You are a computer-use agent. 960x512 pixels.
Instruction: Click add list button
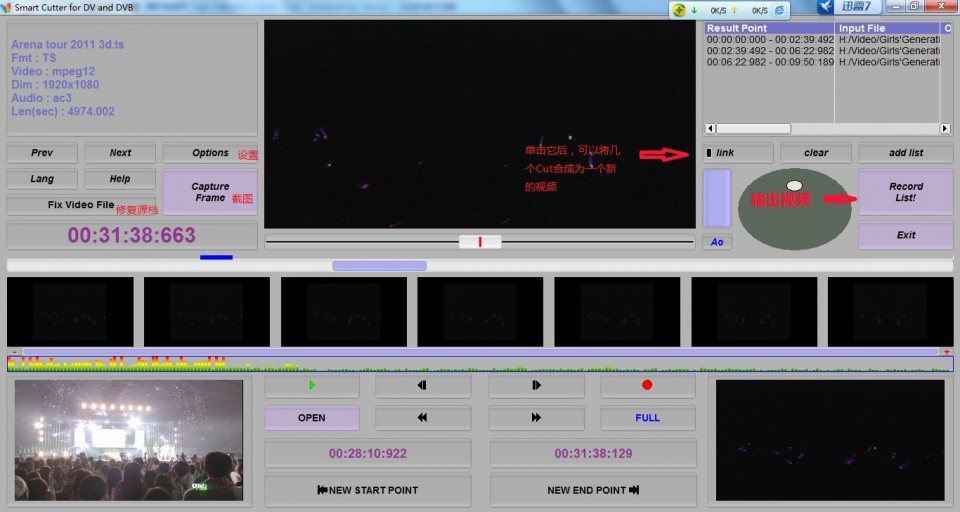(906, 152)
